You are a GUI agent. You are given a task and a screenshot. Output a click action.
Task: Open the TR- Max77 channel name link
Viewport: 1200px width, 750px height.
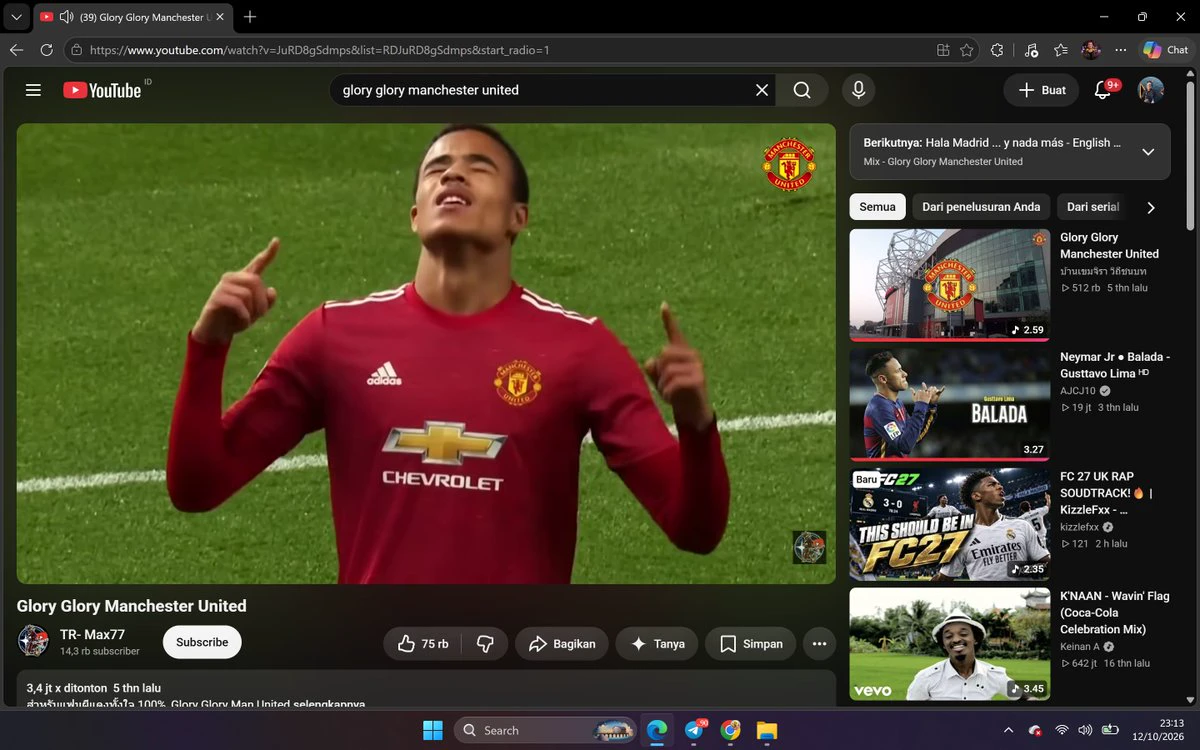pos(92,634)
